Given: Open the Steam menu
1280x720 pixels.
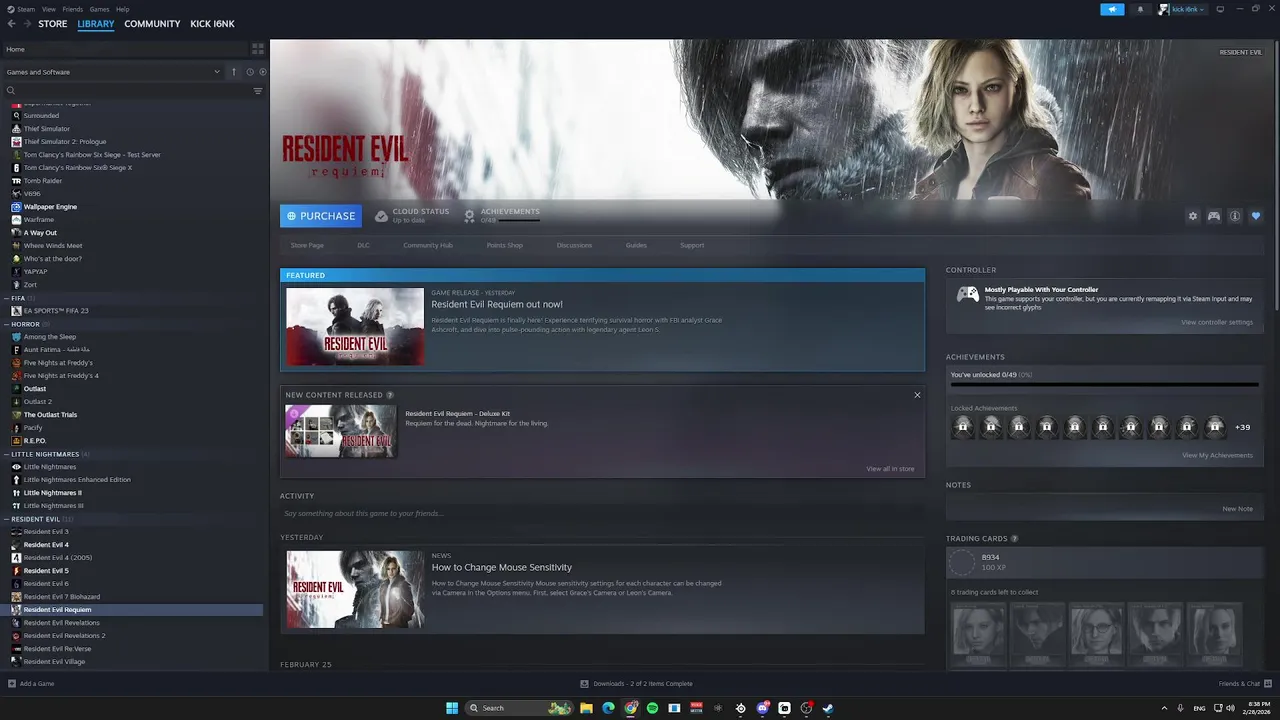Looking at the screenshot, I should coord(25,9).
